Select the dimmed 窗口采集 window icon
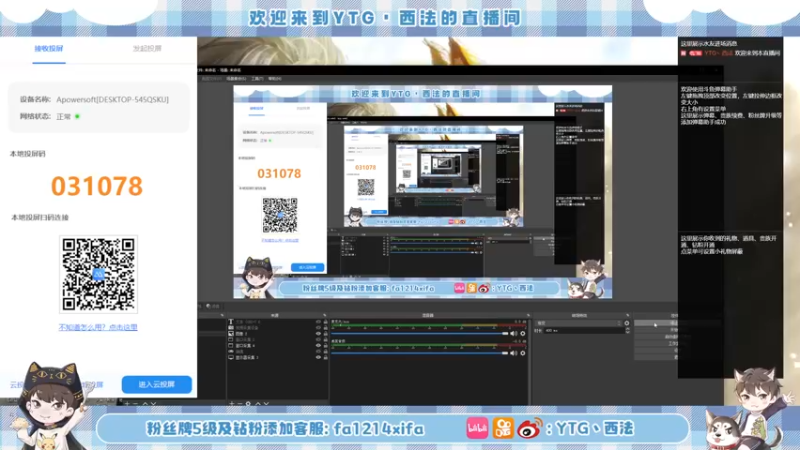Image resolution: width=800 pixels, height=450 pixels. tap(231, 339)
